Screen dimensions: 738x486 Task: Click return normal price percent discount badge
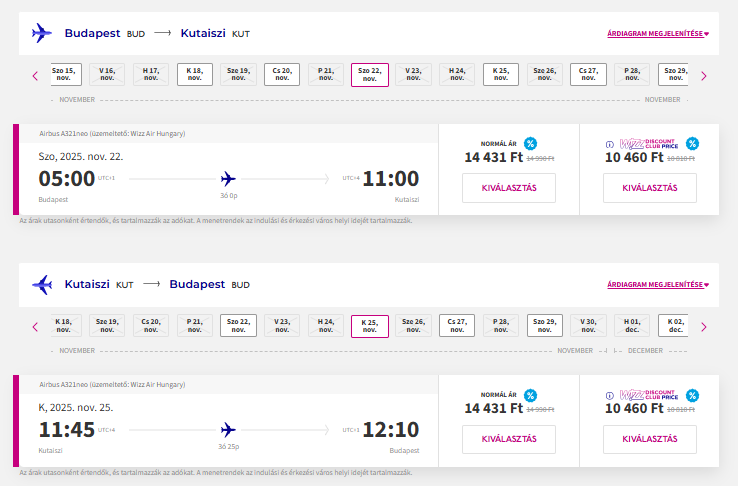pyautogui.click(x=530, y=395)
